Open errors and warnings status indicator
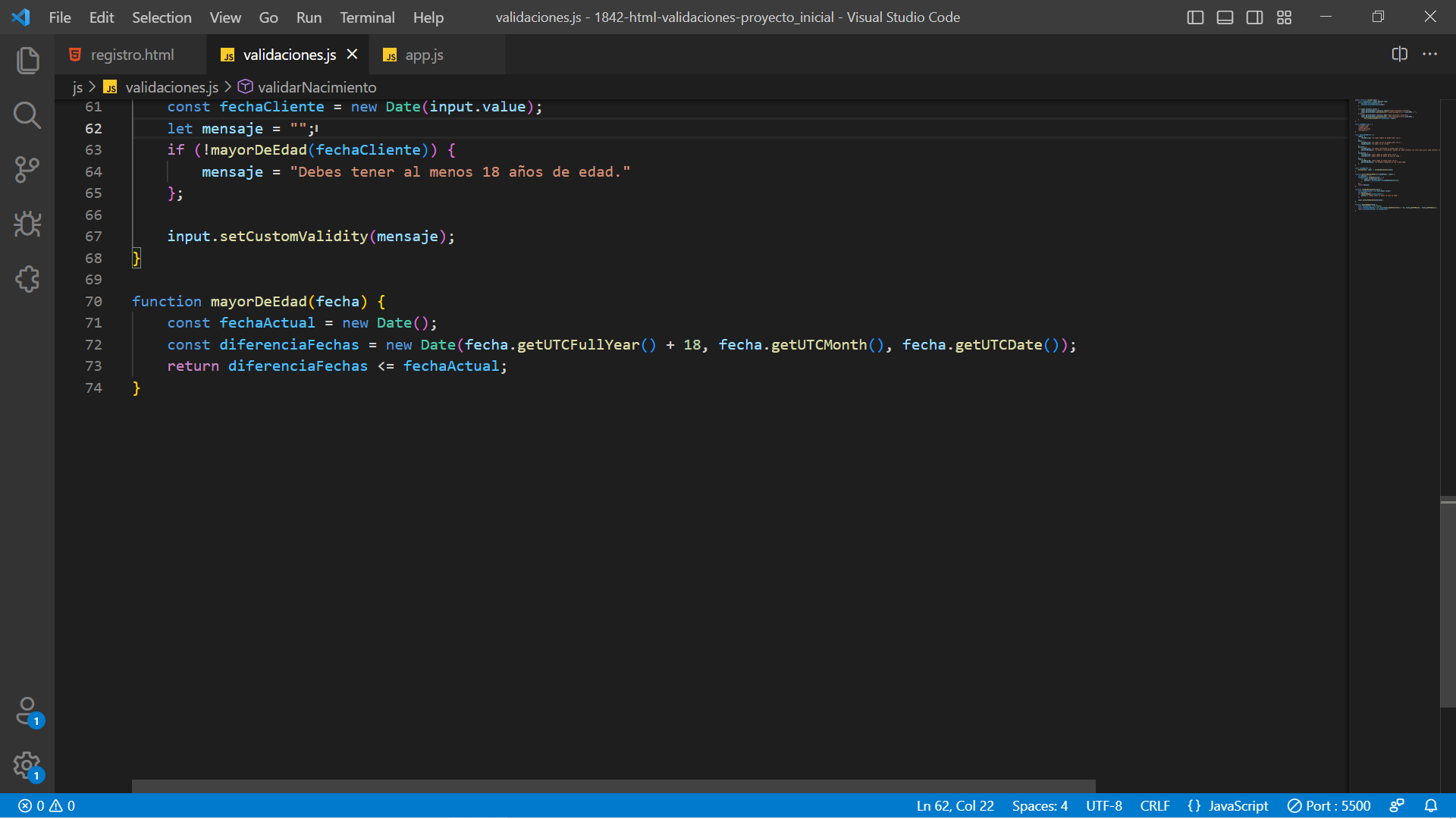 pos(46,805)
